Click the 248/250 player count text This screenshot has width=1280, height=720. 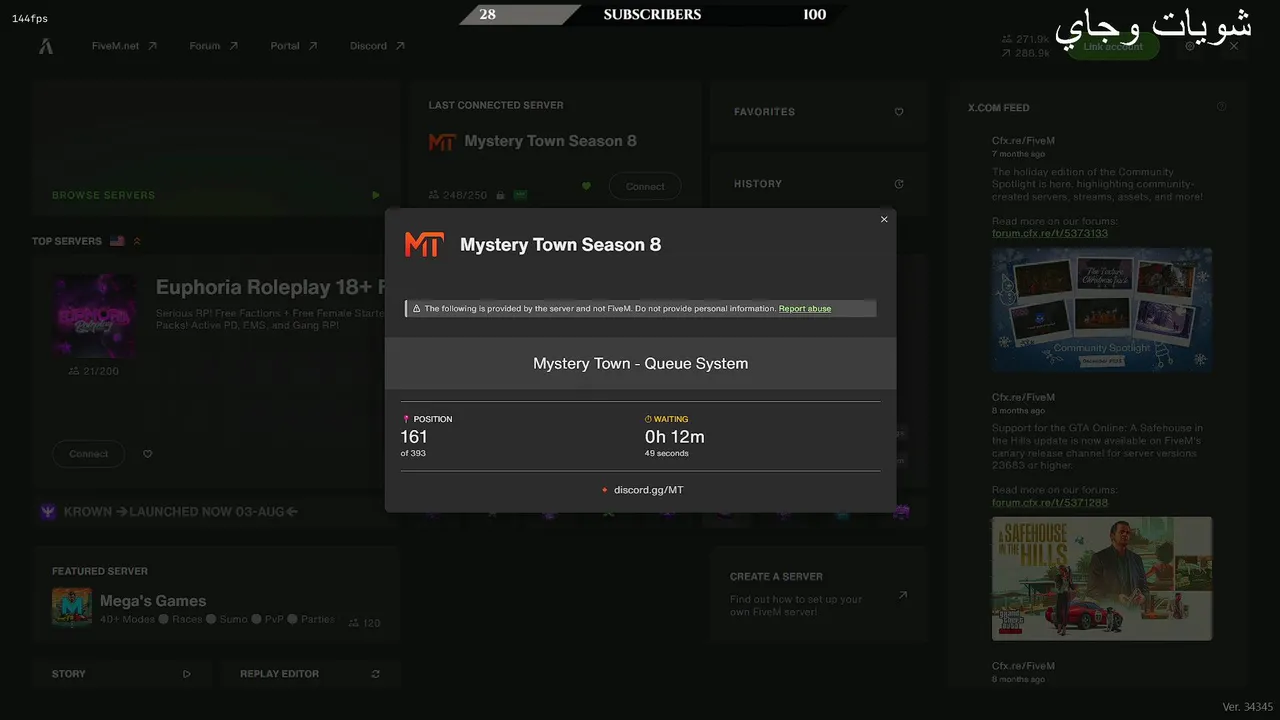[465, 195]
